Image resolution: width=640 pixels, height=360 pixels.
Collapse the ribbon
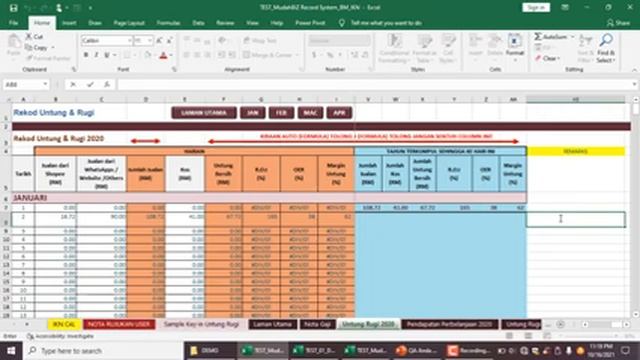tap(634, 70)
